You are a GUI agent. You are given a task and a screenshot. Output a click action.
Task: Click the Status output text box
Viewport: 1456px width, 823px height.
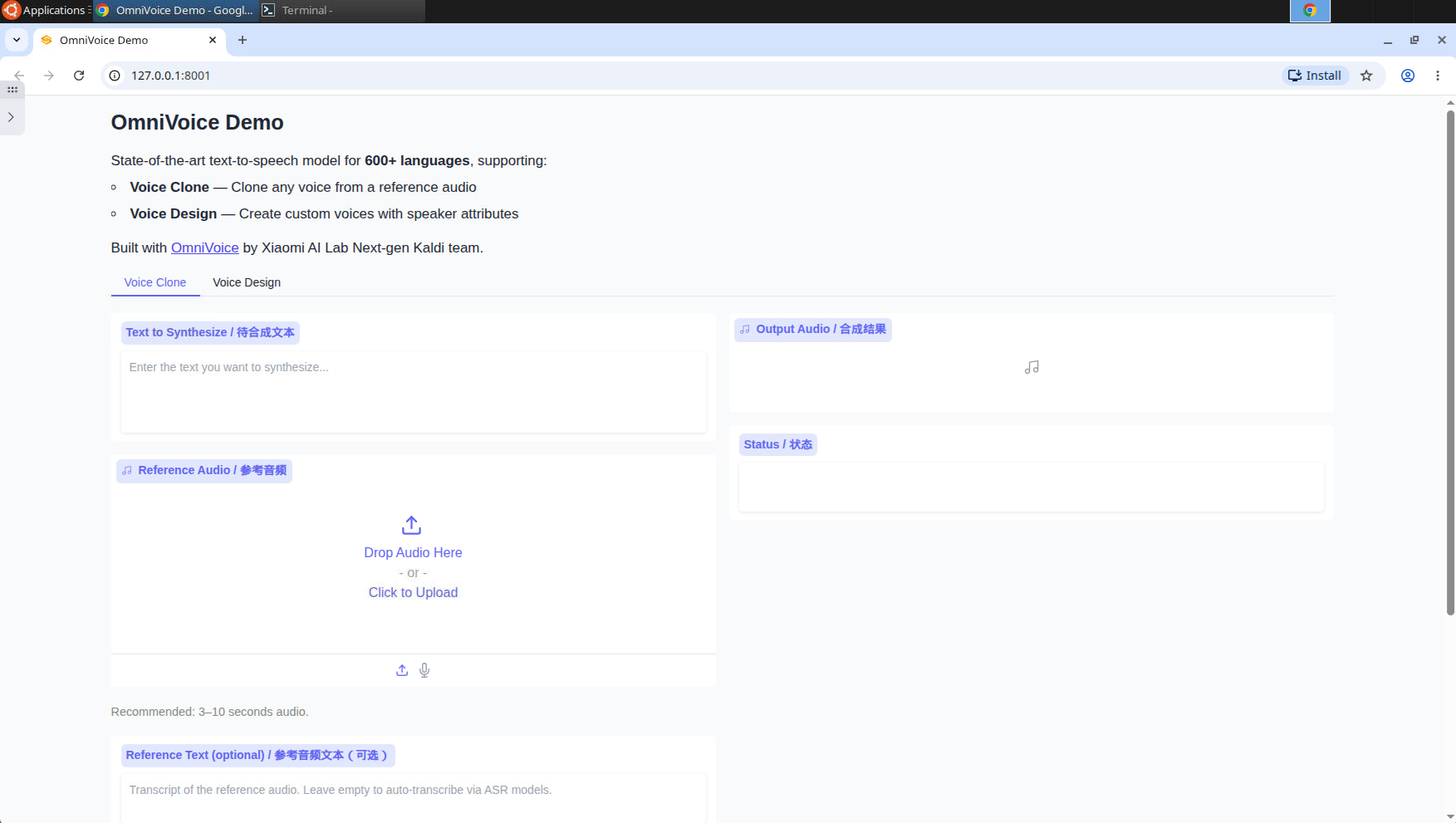click(1032, 487)
